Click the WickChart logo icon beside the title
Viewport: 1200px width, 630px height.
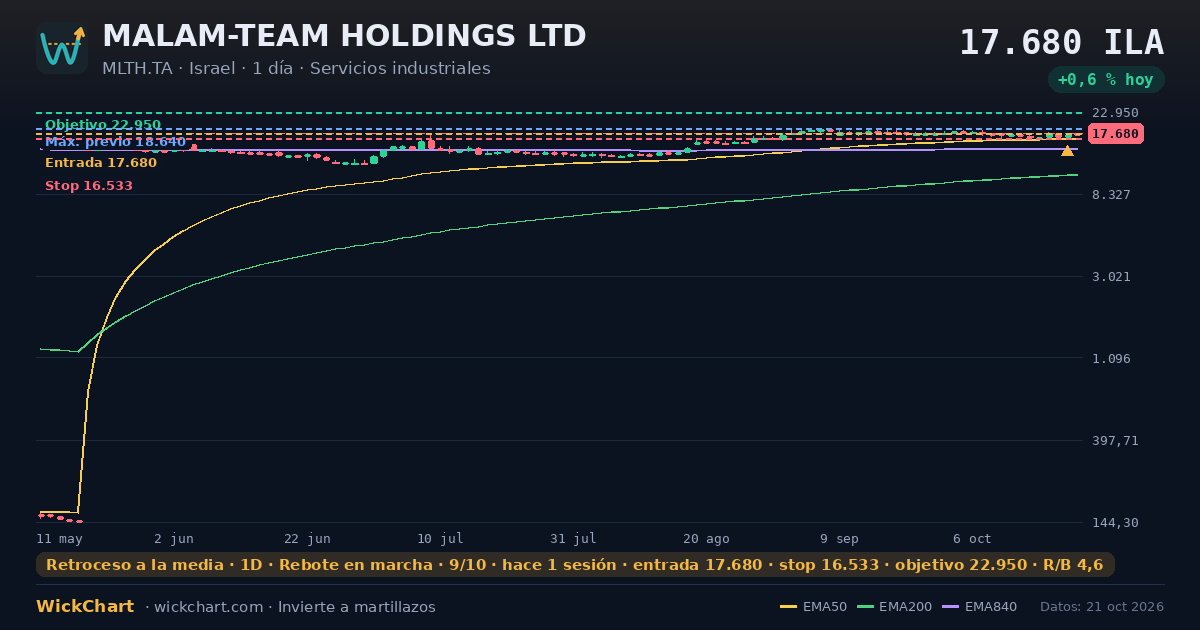point(62,48)
